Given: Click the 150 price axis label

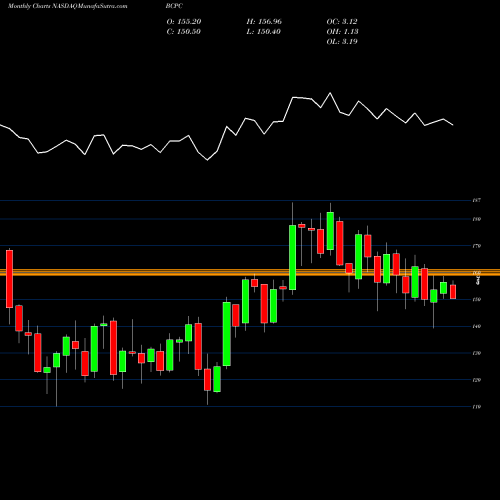Looking at the screenshot, I should point(477,299).
